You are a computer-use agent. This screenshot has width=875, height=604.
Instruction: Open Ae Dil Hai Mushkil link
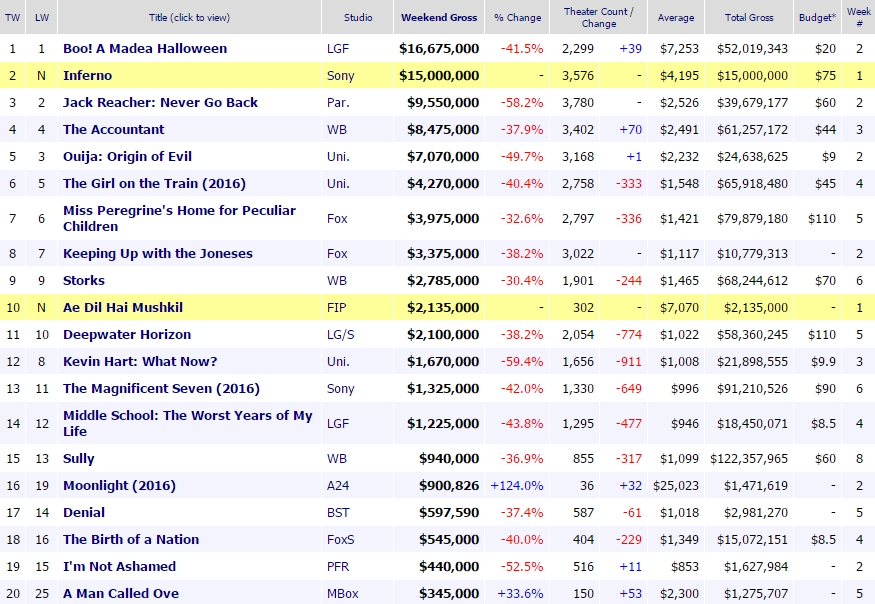[x=123, y=308]
